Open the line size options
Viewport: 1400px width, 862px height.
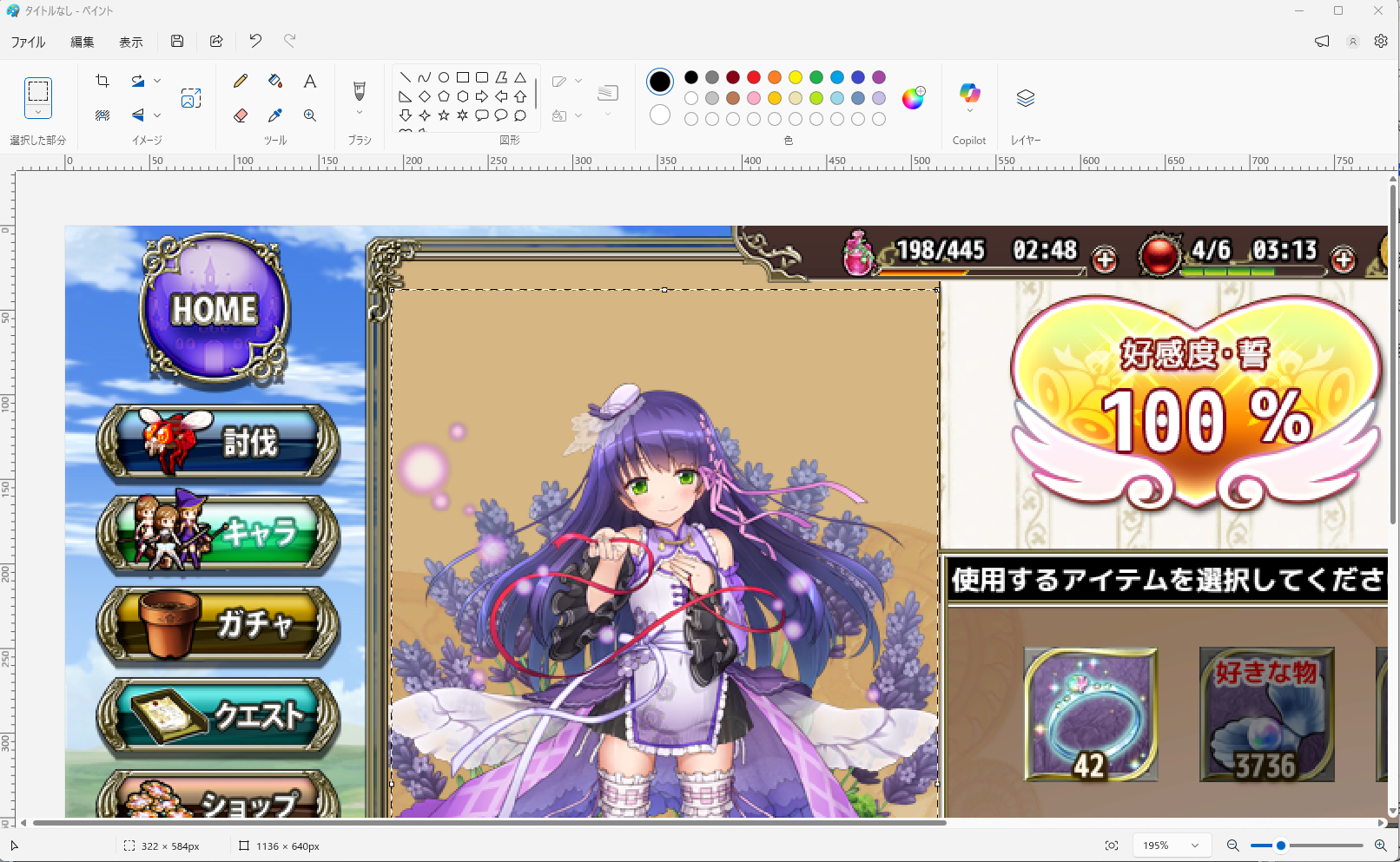(x=608, y=98)
